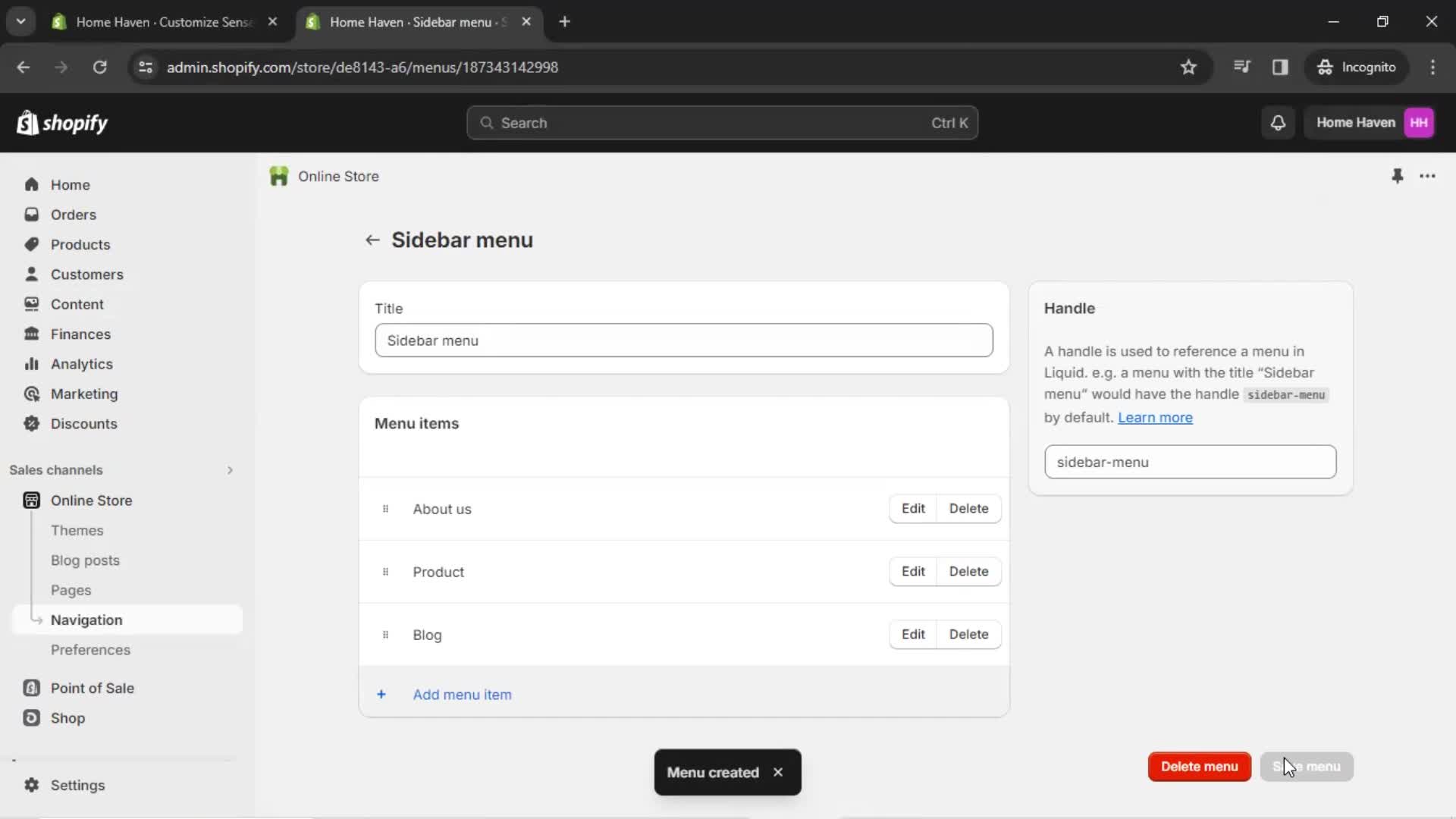Click the Products sidebar icon
The height and width of the screenshot is (819, 1456).
tap(31, 244)
